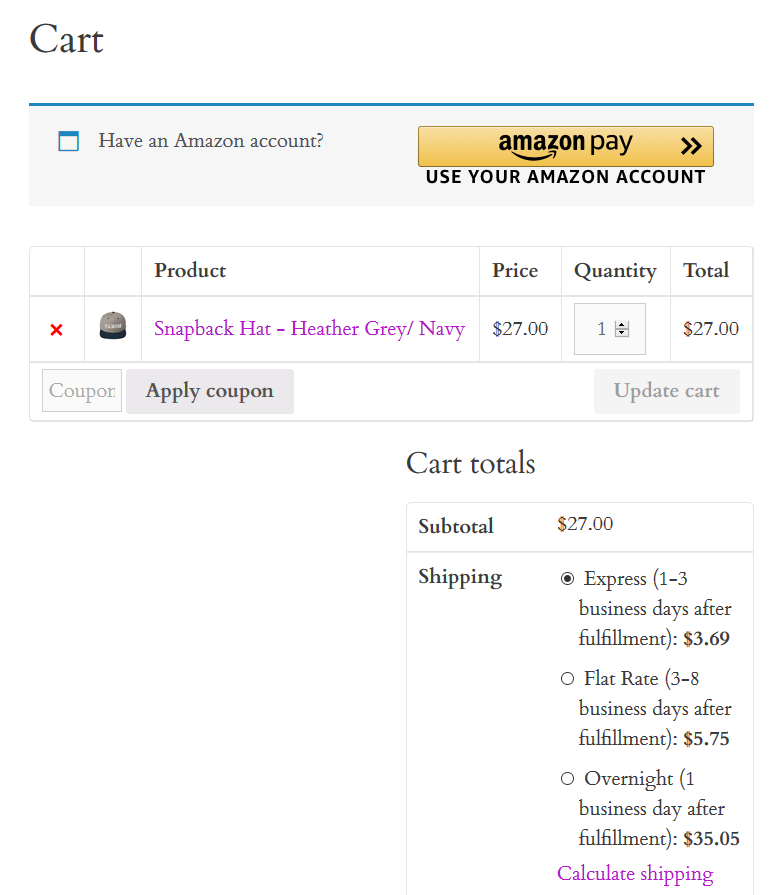The image size is (778, 895).
Task: Decrease hat quantity with the down arrow
Action: click(622, 333)
